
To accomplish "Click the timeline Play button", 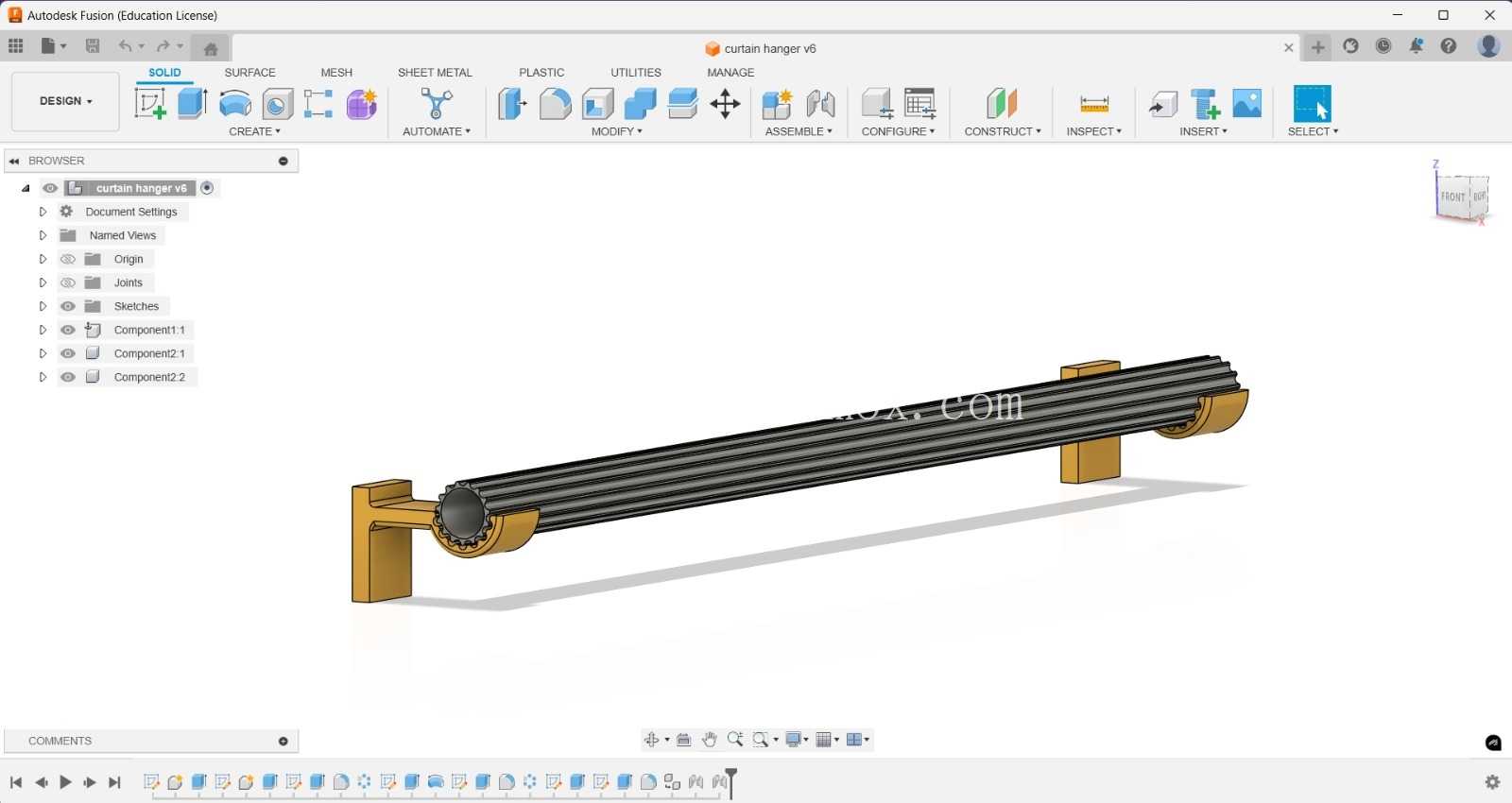I will click(x=65, y=782).
